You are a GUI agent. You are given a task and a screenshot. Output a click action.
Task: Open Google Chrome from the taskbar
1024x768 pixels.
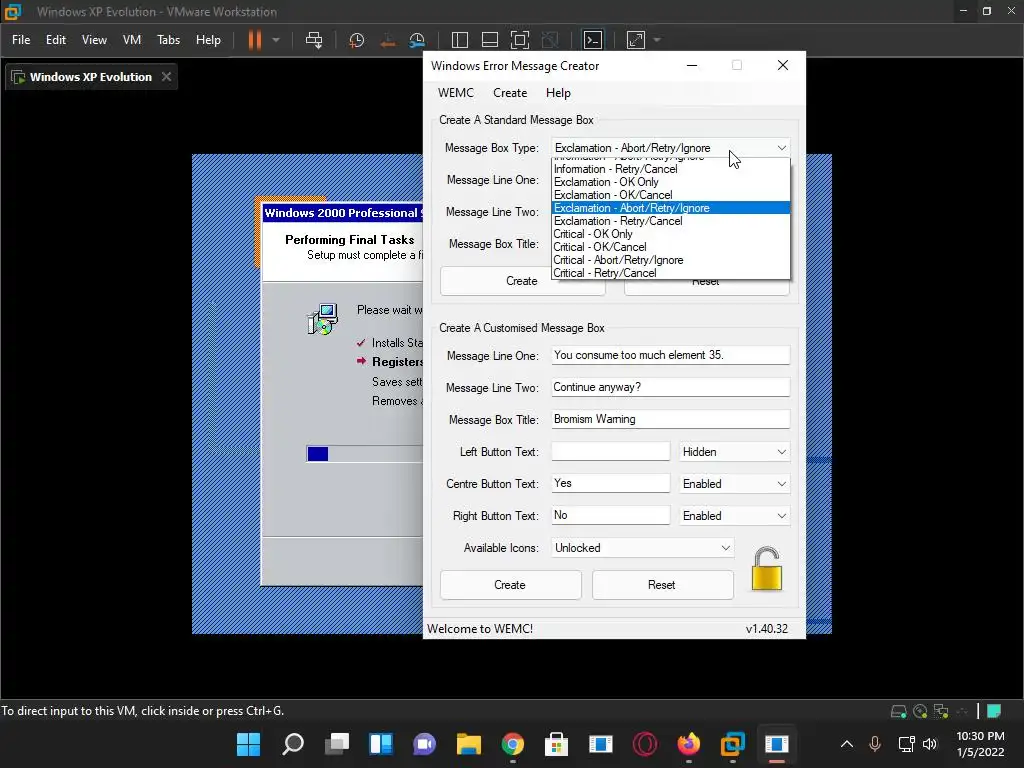pyautogui.click(x=513, y=744)
